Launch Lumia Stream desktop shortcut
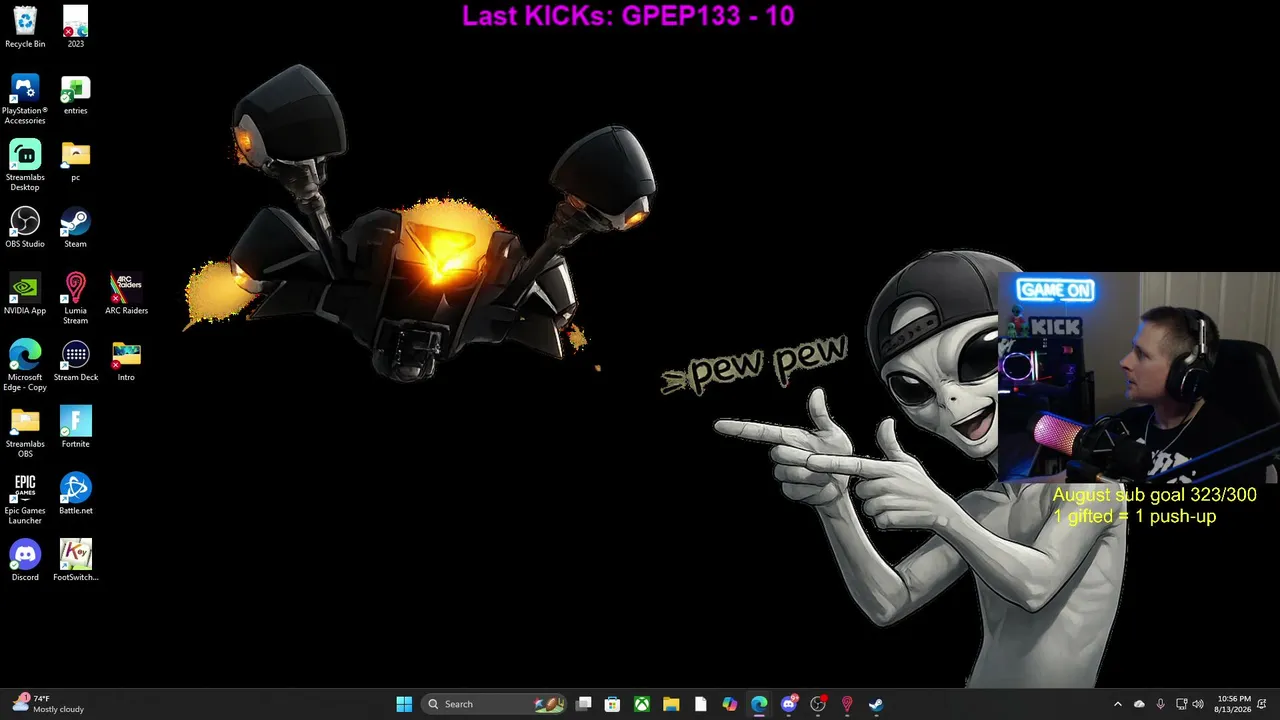The width and height of the screenshot is (1280, 720). 75,298
